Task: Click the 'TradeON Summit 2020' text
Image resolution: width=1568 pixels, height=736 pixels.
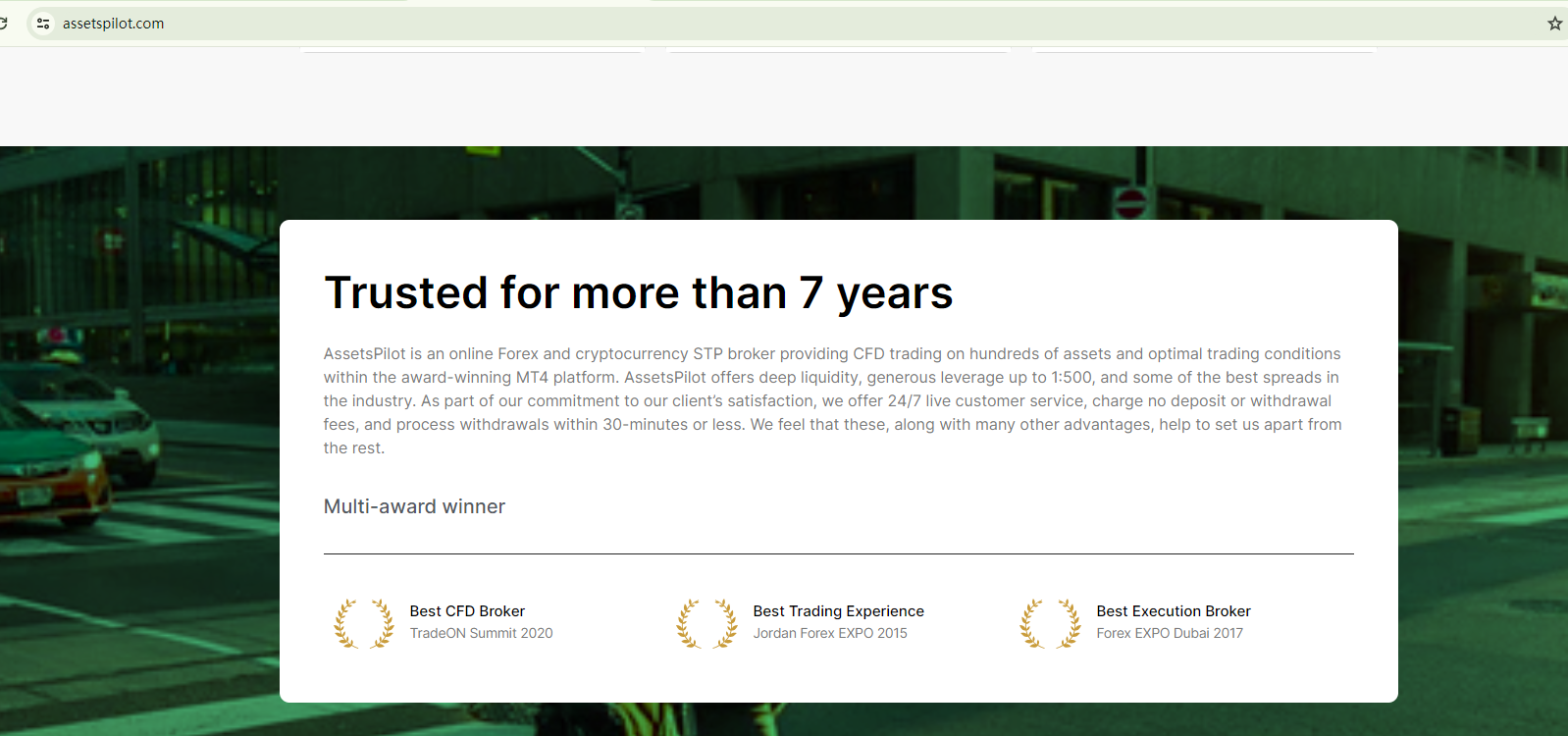Action: click(481, 634)
